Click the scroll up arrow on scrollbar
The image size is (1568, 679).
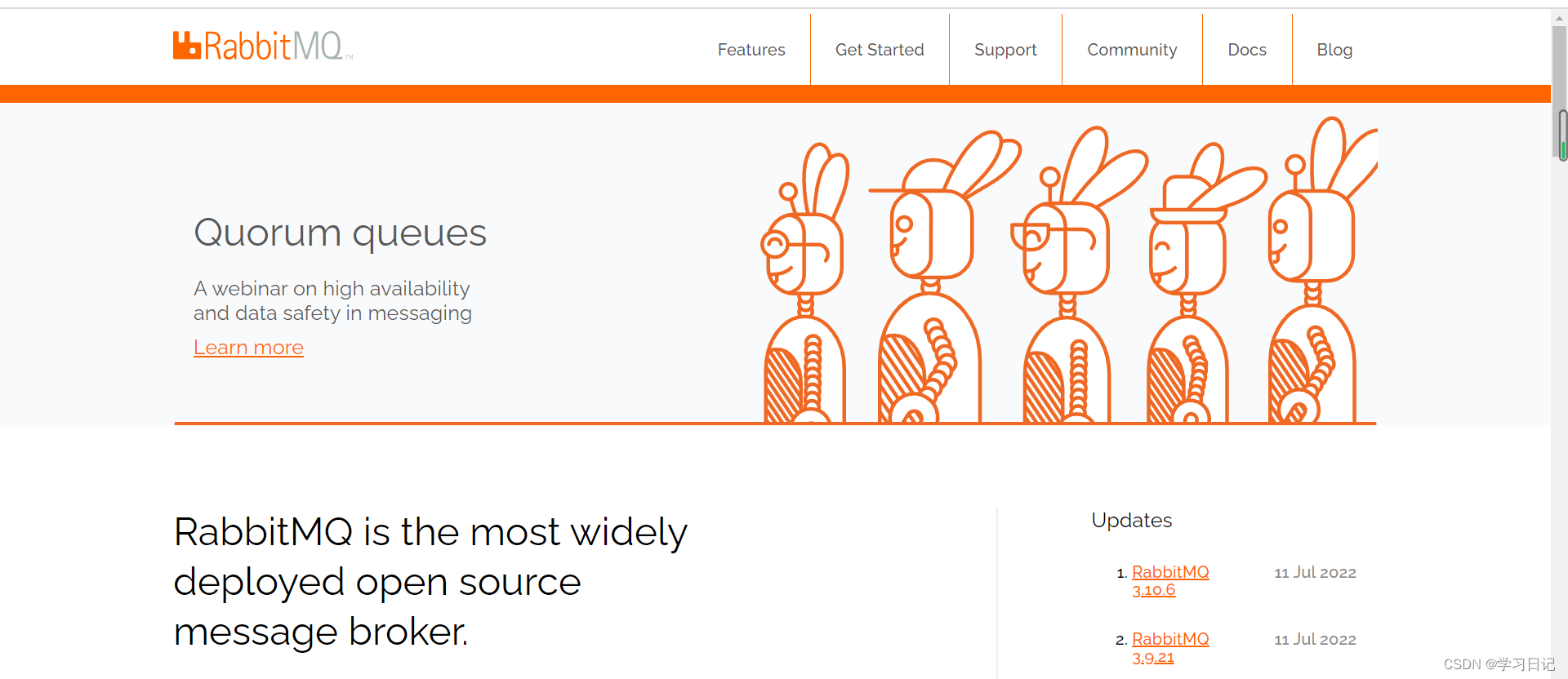pyautogui.click(x=1559, y=18)
